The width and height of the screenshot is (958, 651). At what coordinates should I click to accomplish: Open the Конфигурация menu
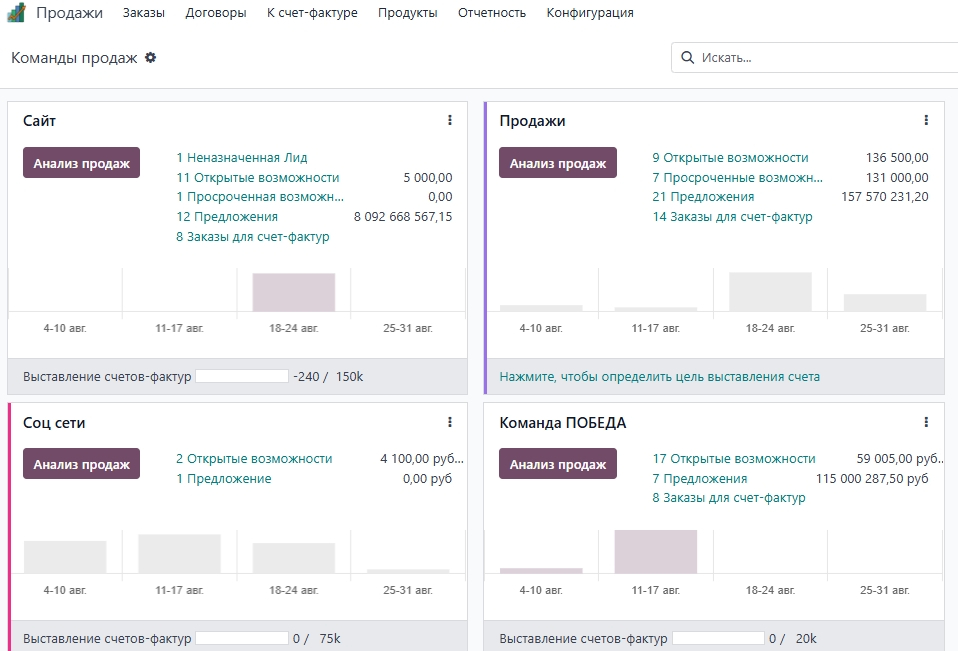click(589, 13)
